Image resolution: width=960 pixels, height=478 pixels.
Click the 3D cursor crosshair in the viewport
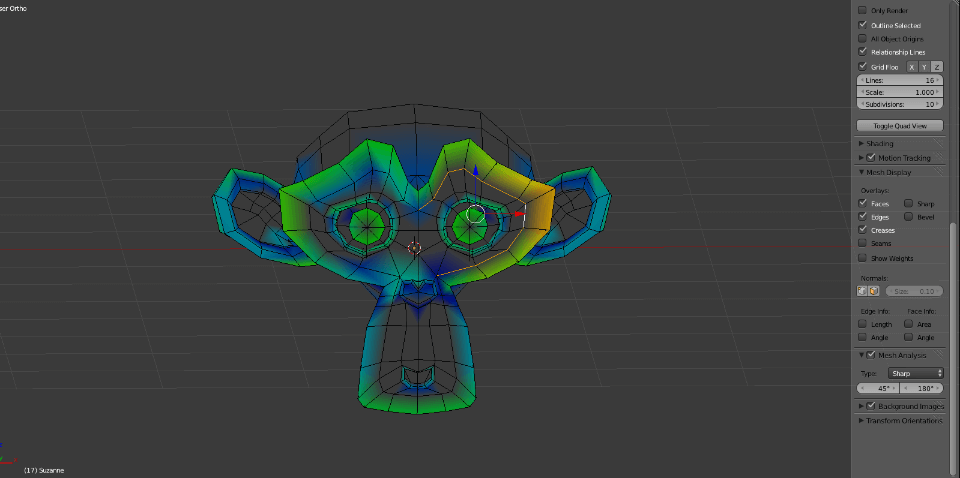(x=414, y=248)
